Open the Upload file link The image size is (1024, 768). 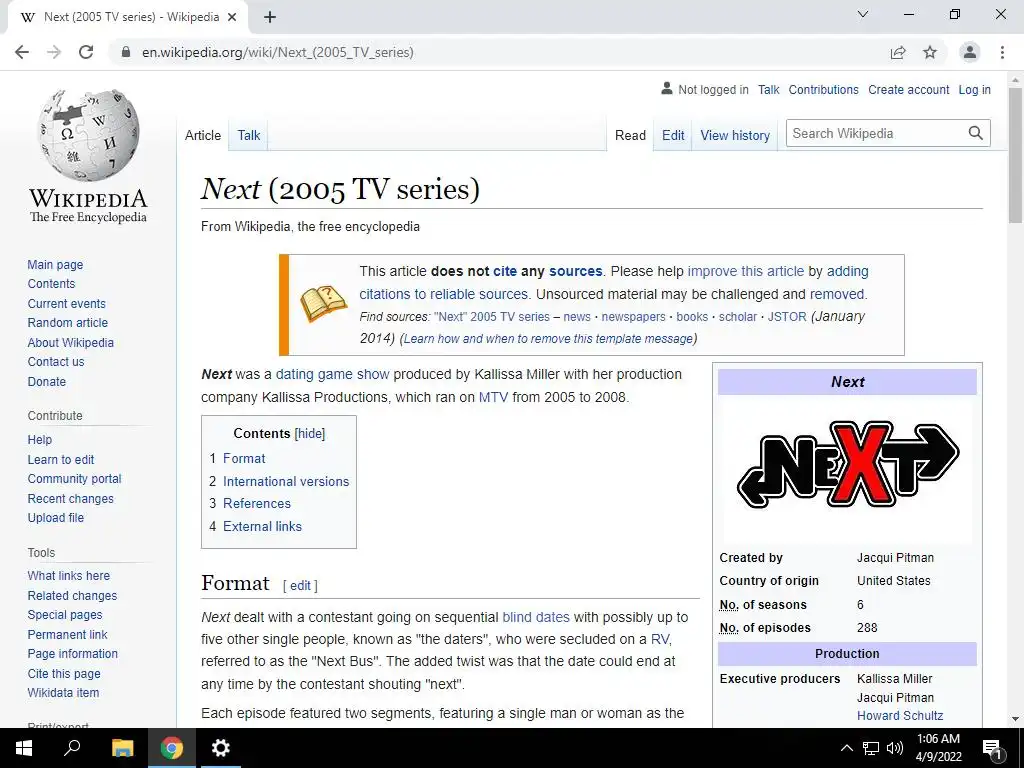point(56,517)
